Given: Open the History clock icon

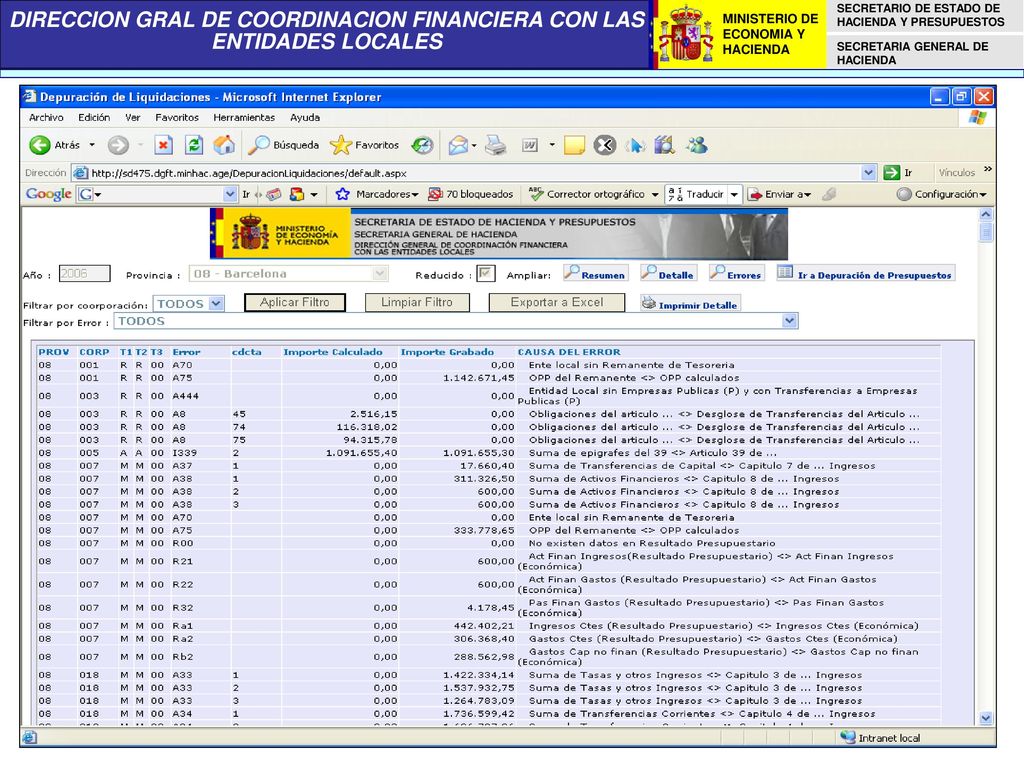Looking at the screenshot, I should pyautogui.click(x=422, y=145).
